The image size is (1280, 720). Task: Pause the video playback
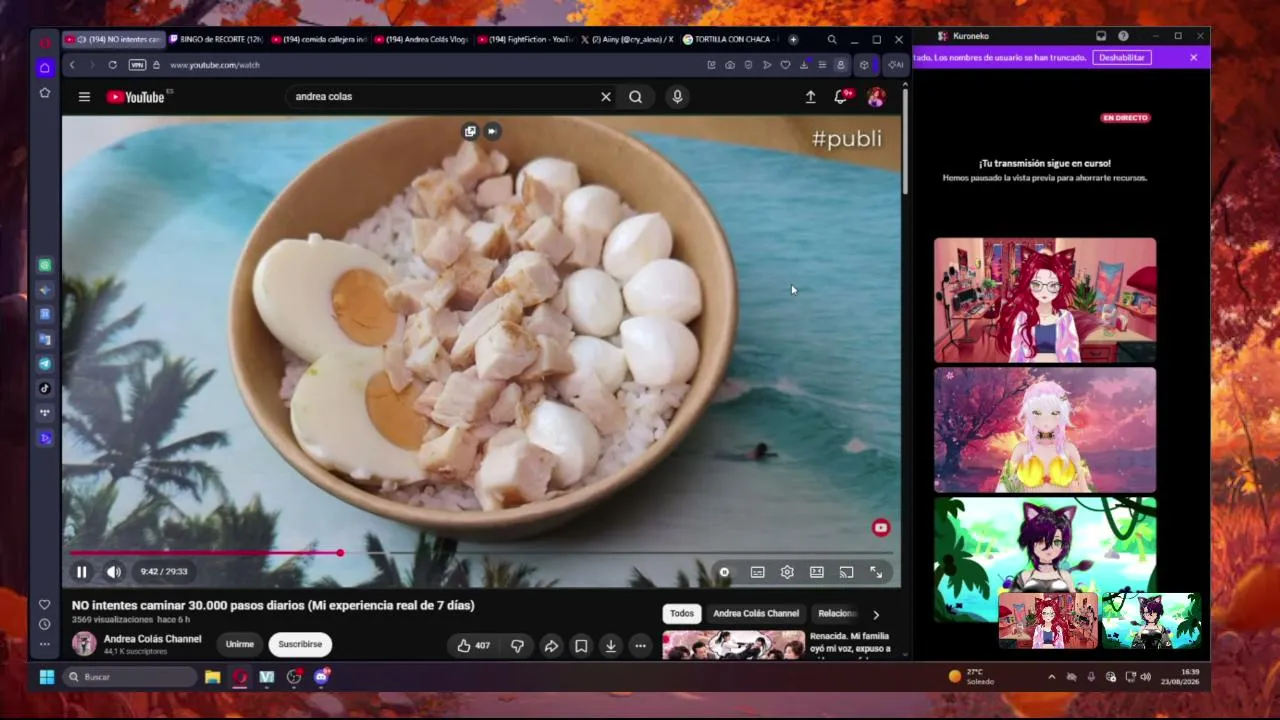[x=82, y=572]
